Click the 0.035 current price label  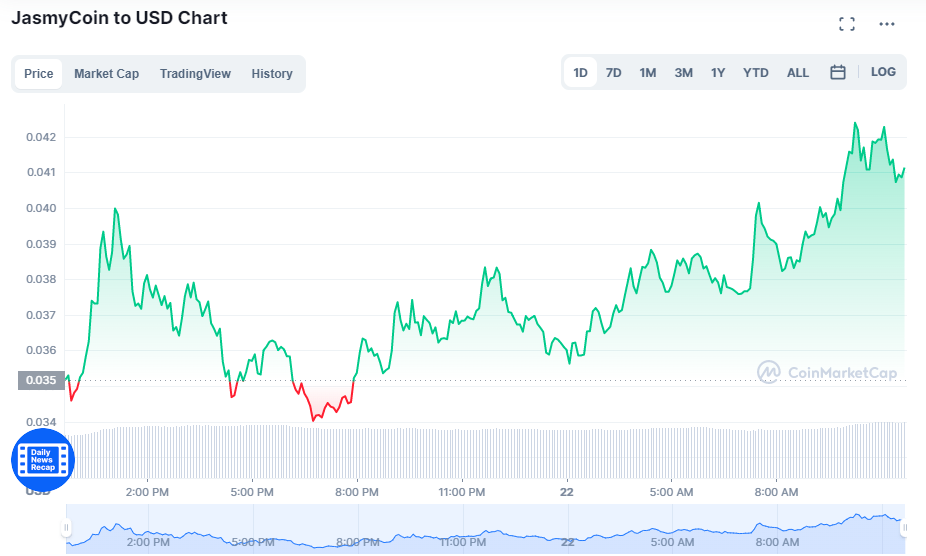[x=41, y=380]
